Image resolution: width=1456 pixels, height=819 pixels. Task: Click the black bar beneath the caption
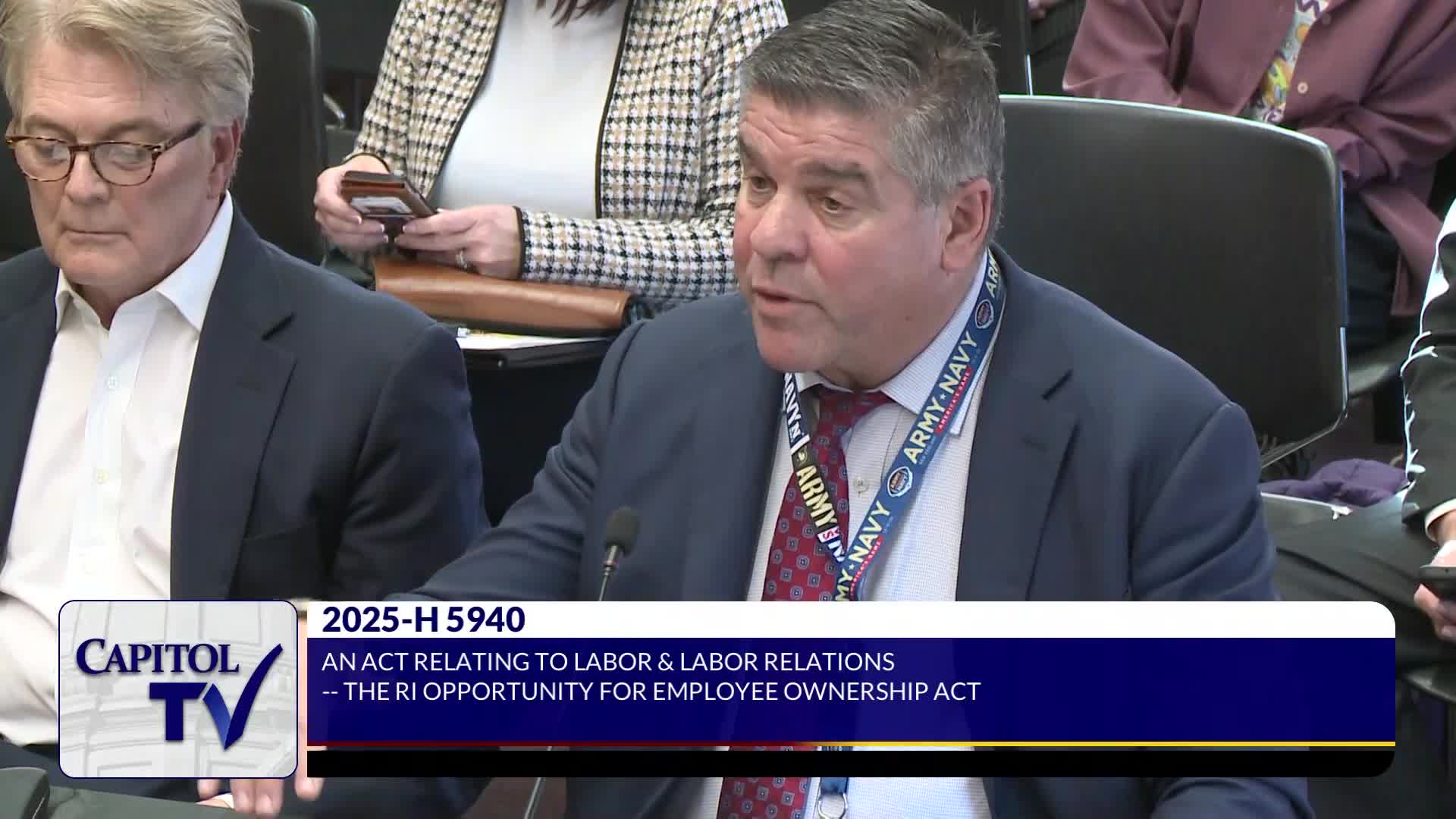(834, 762)
